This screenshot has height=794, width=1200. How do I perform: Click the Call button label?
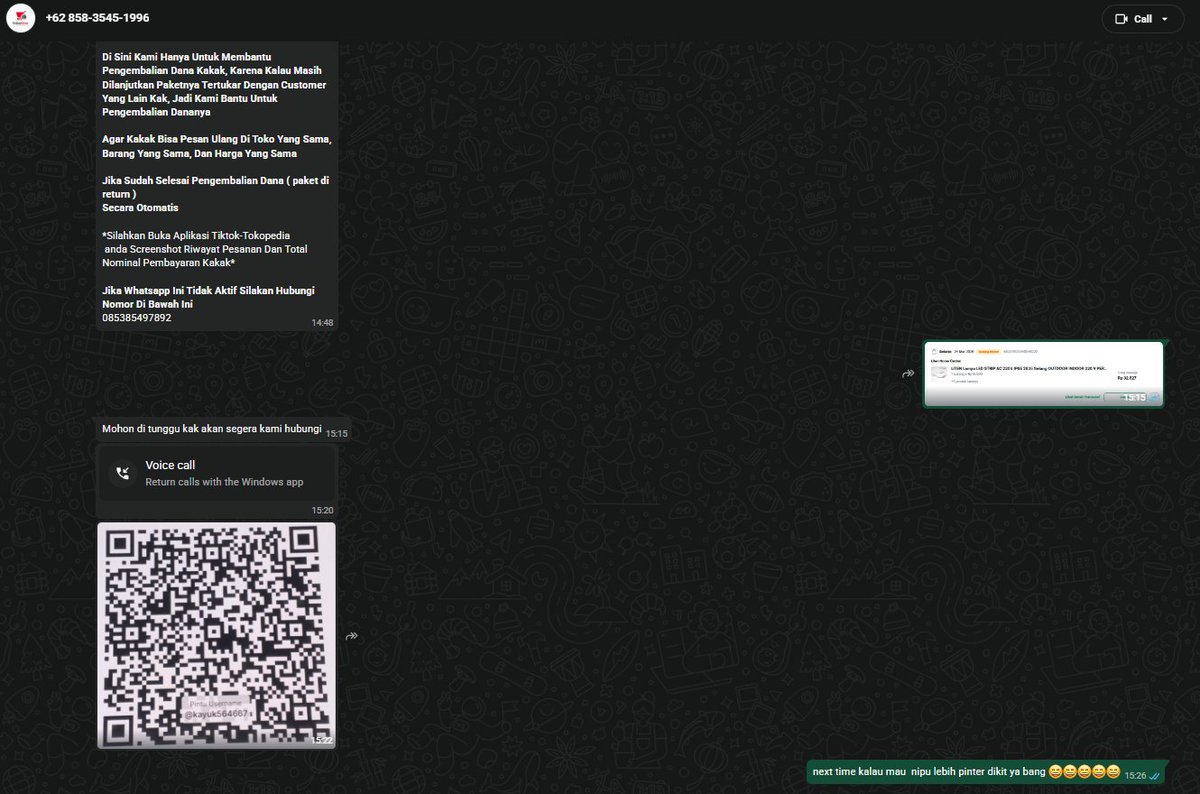point(1143,19)
